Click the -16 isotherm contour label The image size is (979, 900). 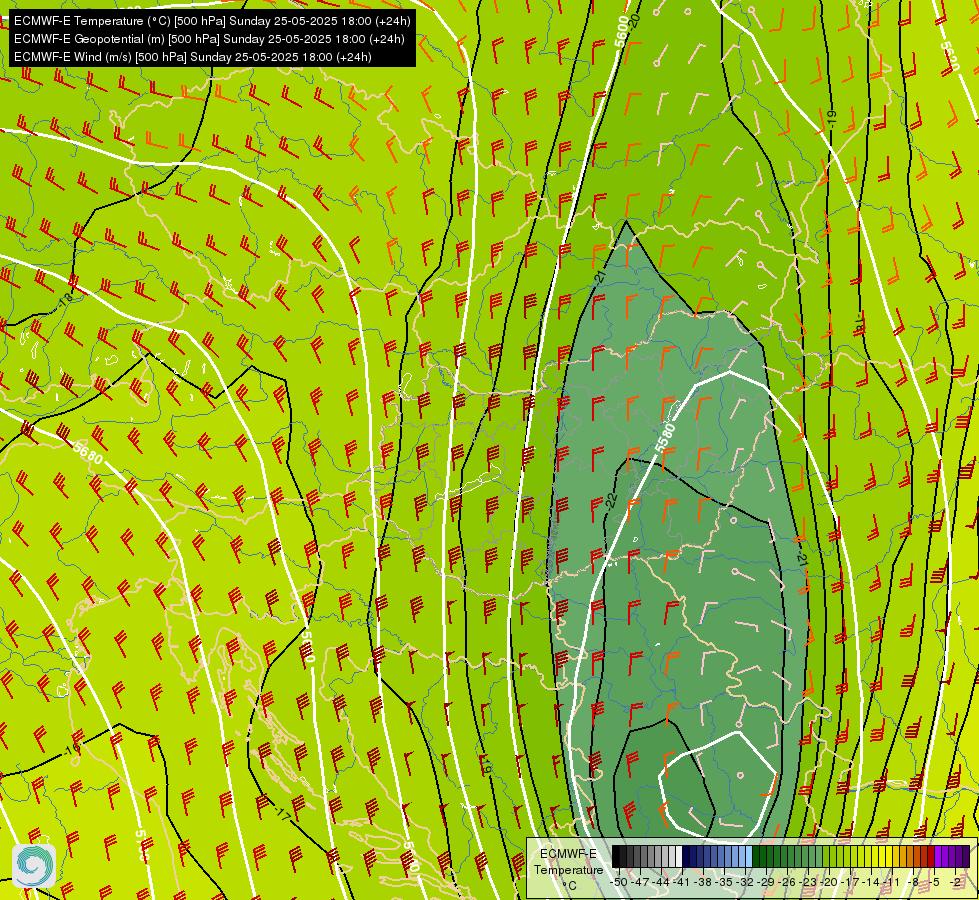click(x=73, y=748)
